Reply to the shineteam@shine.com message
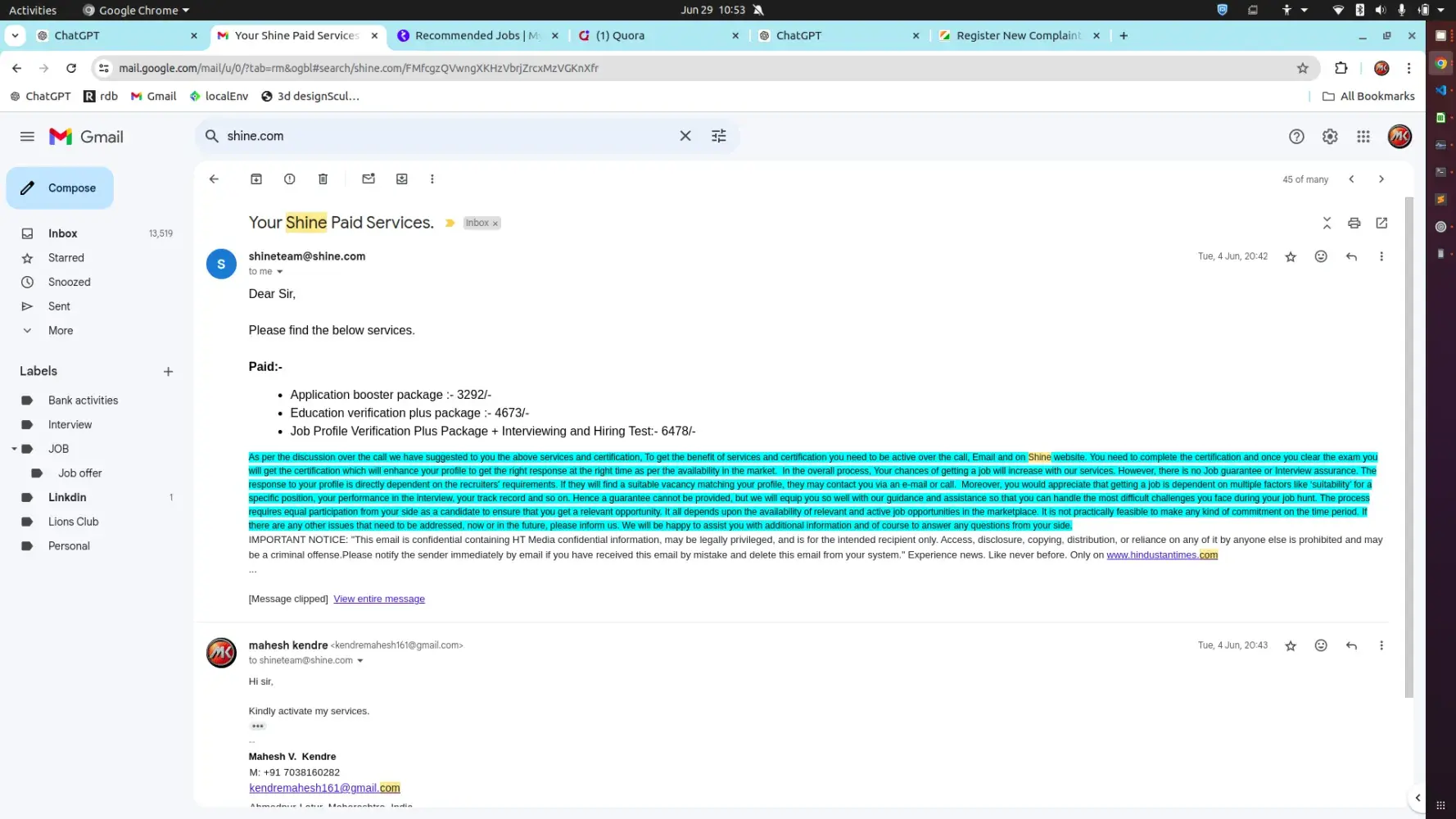Screen dimensions: 1456x819 point(1351,256)
